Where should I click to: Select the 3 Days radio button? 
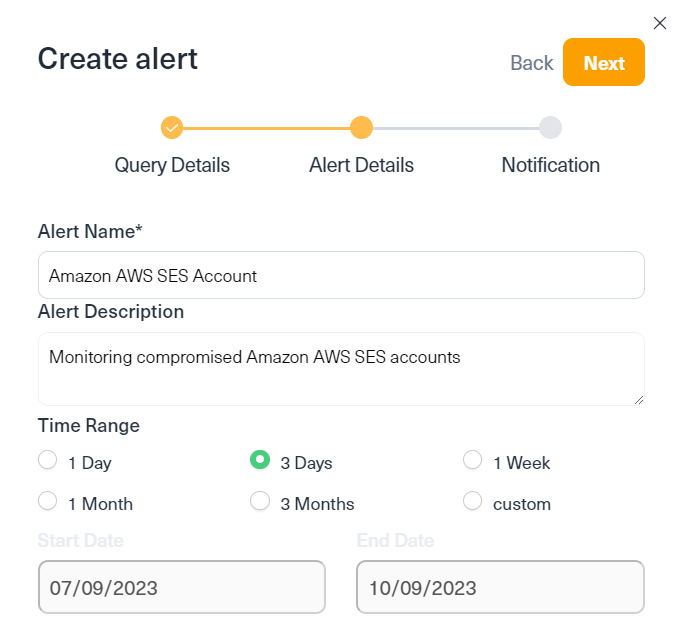[260, 460]
